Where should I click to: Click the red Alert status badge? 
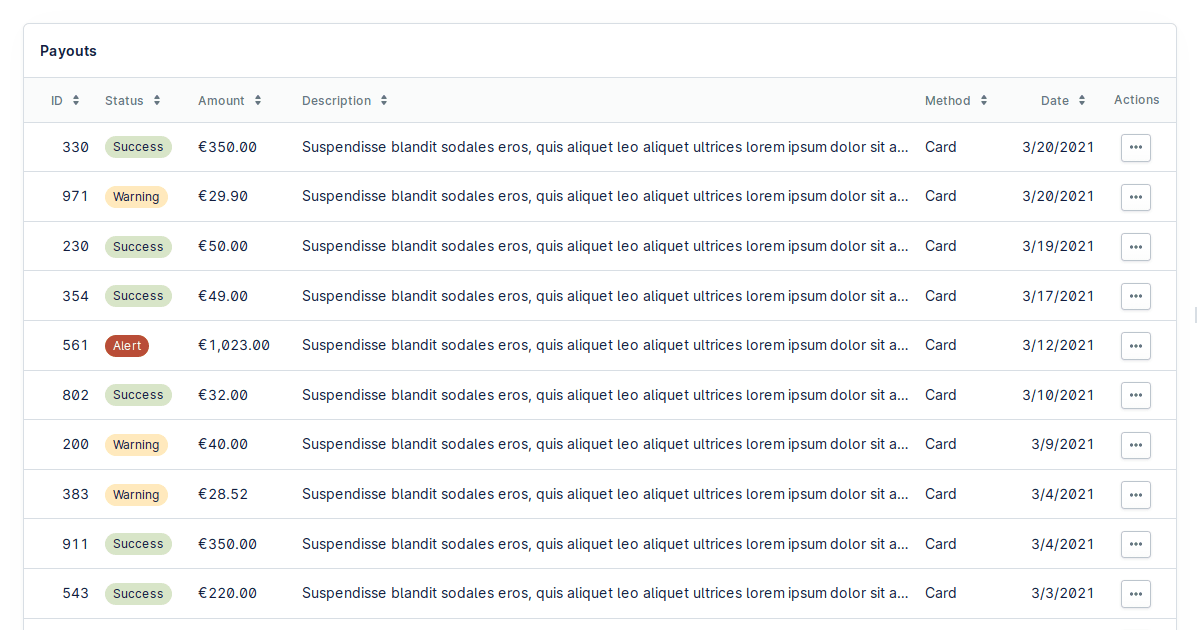pos(127,346)
